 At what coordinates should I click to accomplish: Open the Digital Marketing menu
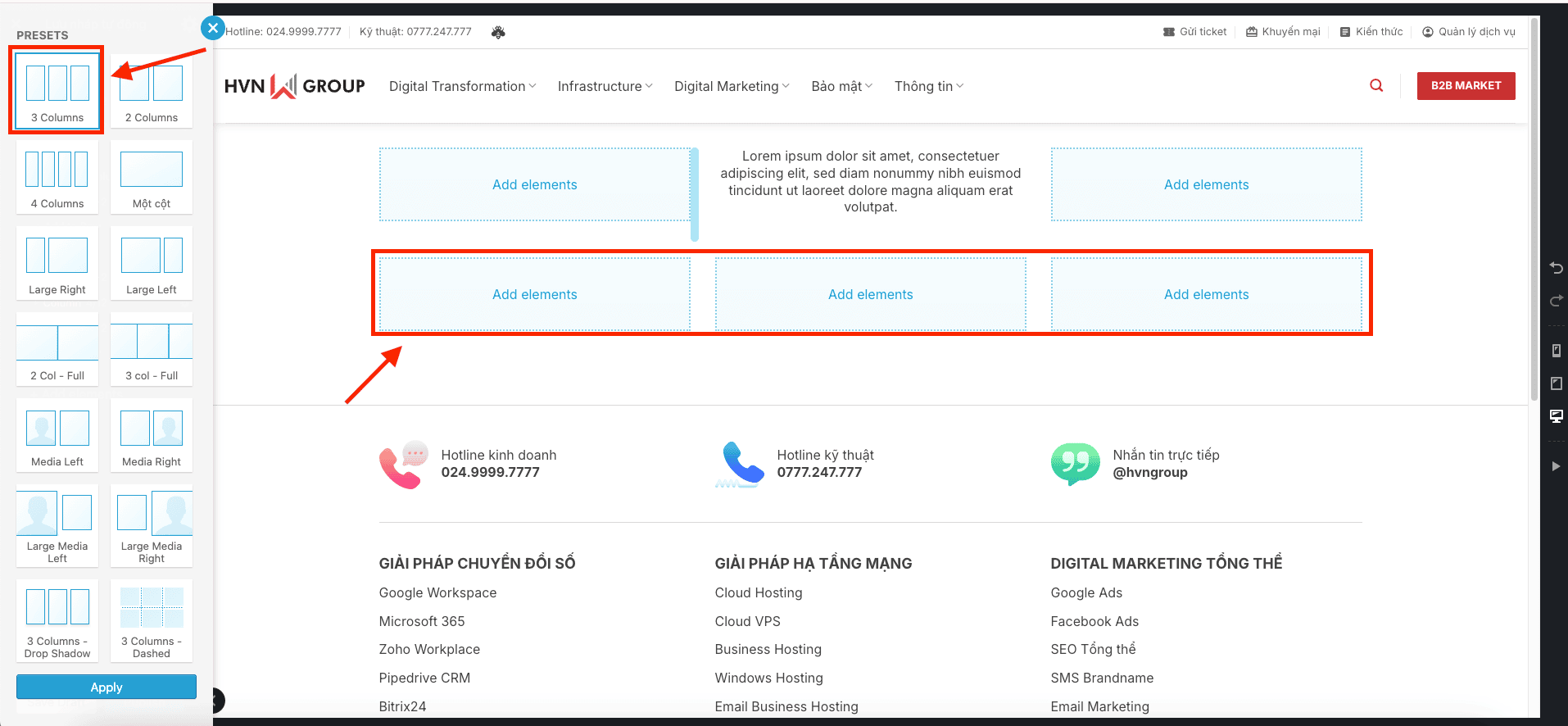pyautogui.click(x=732, y=87)
